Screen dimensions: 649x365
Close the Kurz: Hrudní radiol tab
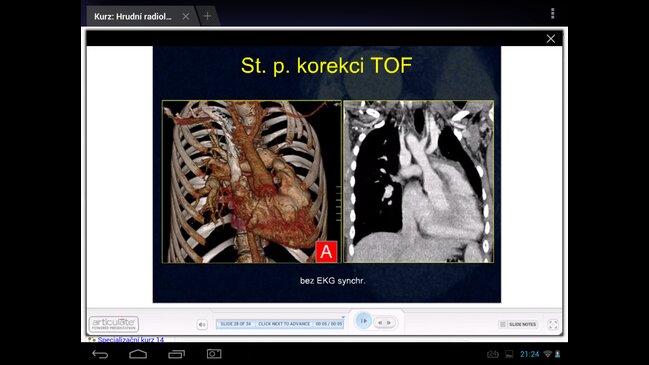tap(186, 16)
